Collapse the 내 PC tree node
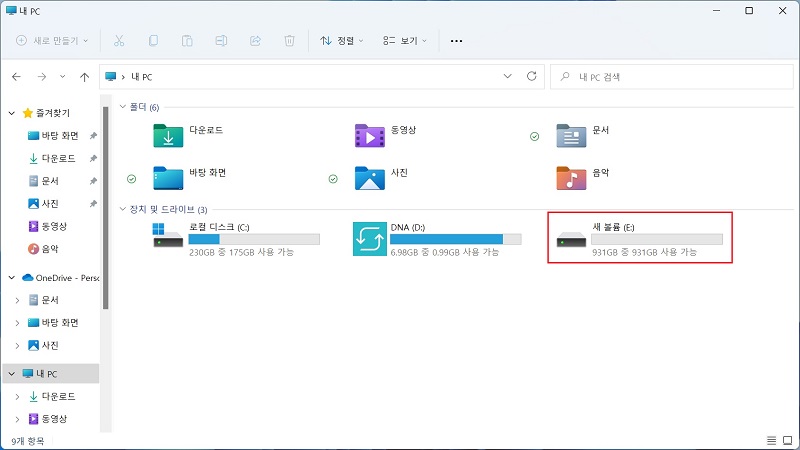 12,374
